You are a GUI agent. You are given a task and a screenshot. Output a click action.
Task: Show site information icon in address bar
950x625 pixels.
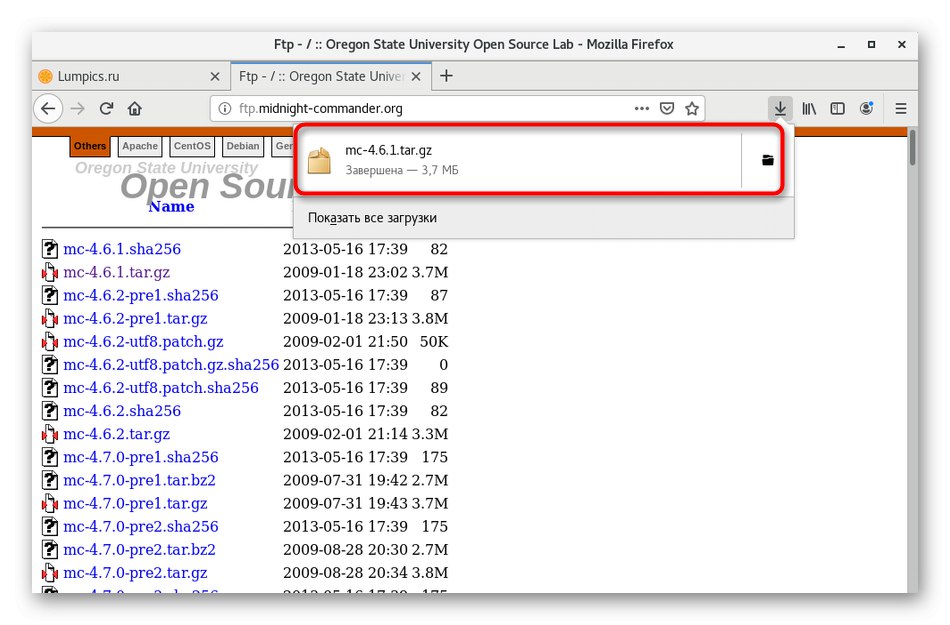point(225,109)
